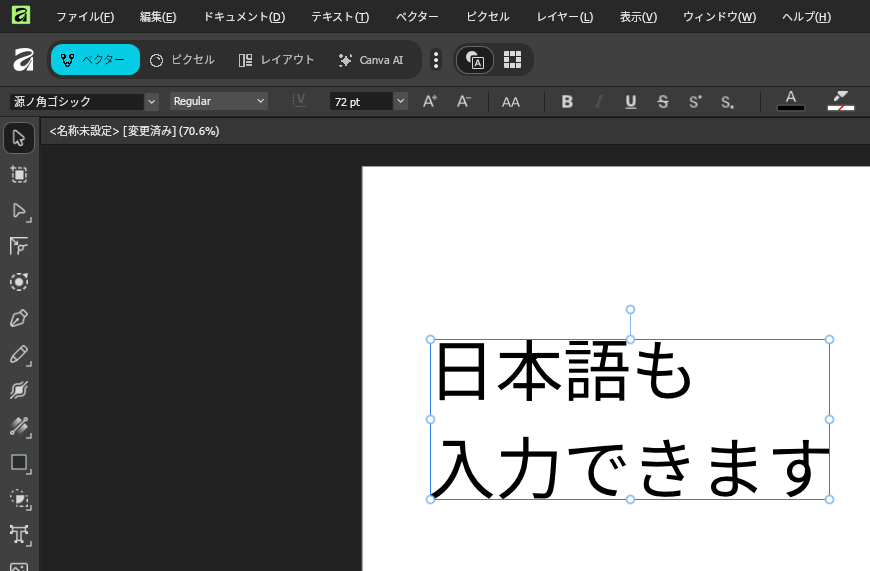Click the 日本語も text line
The height and width of the screenshot is (571, 870).
point(563,371)
